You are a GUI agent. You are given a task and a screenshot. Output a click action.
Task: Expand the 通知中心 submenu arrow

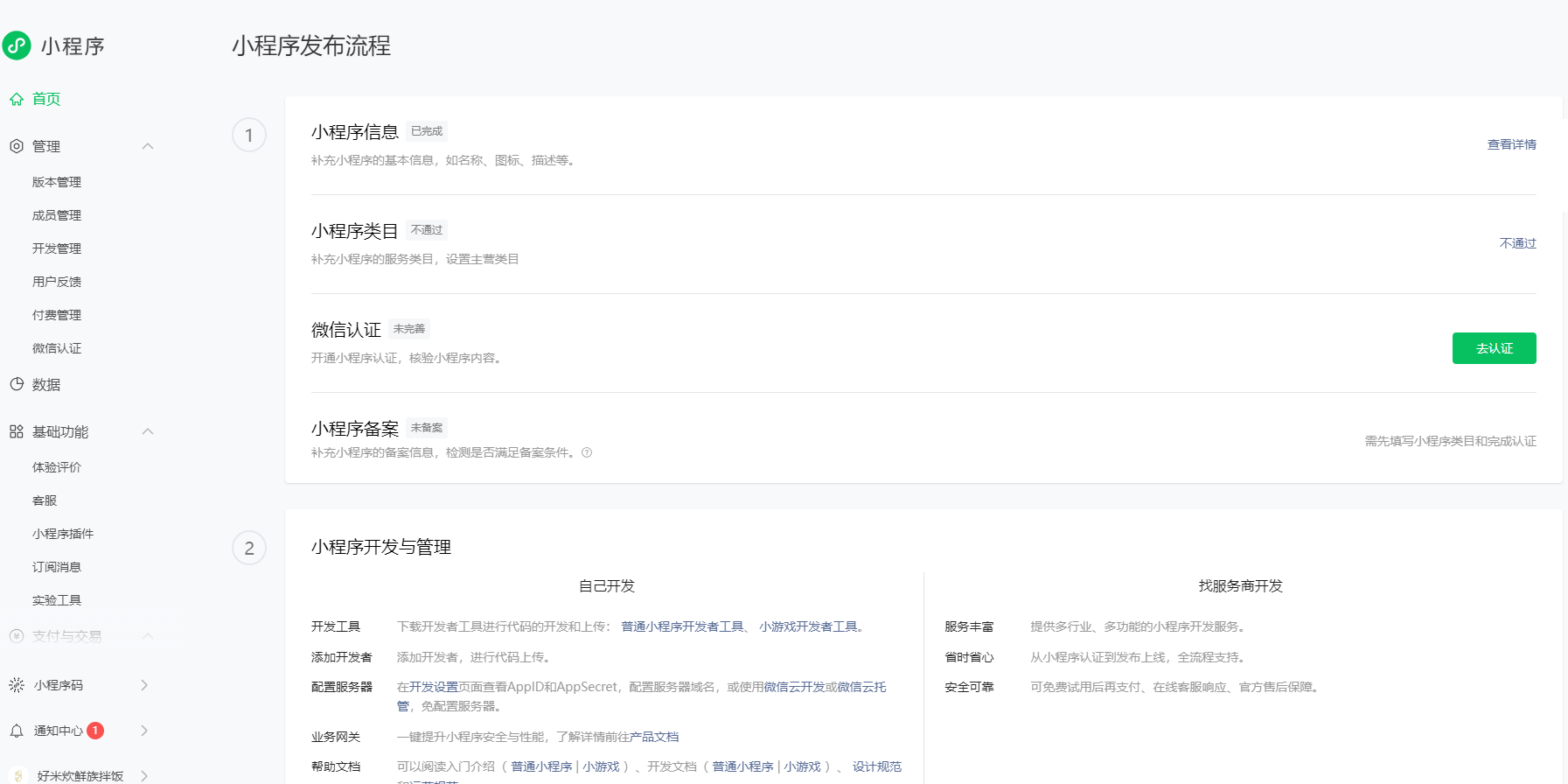point(144,731)
